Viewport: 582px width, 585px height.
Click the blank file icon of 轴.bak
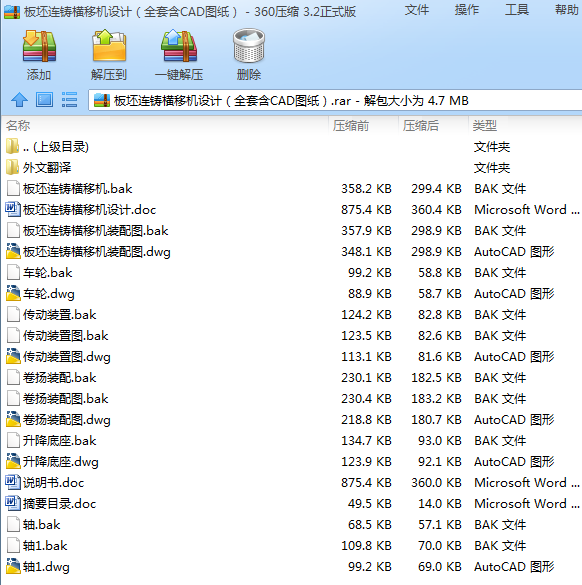pos(13,524)
